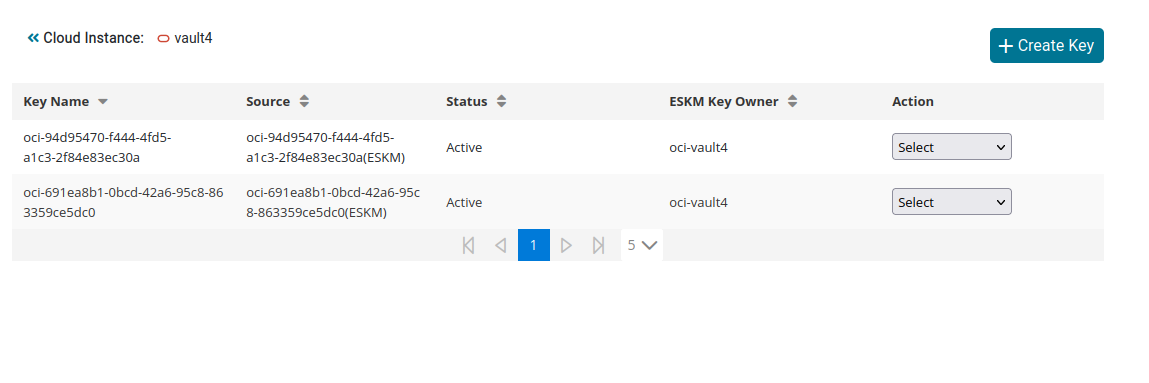The width and height of the screenshot is (1149, 383).
Task: Click the Cloud Instance label
Action: coord(94,38)
